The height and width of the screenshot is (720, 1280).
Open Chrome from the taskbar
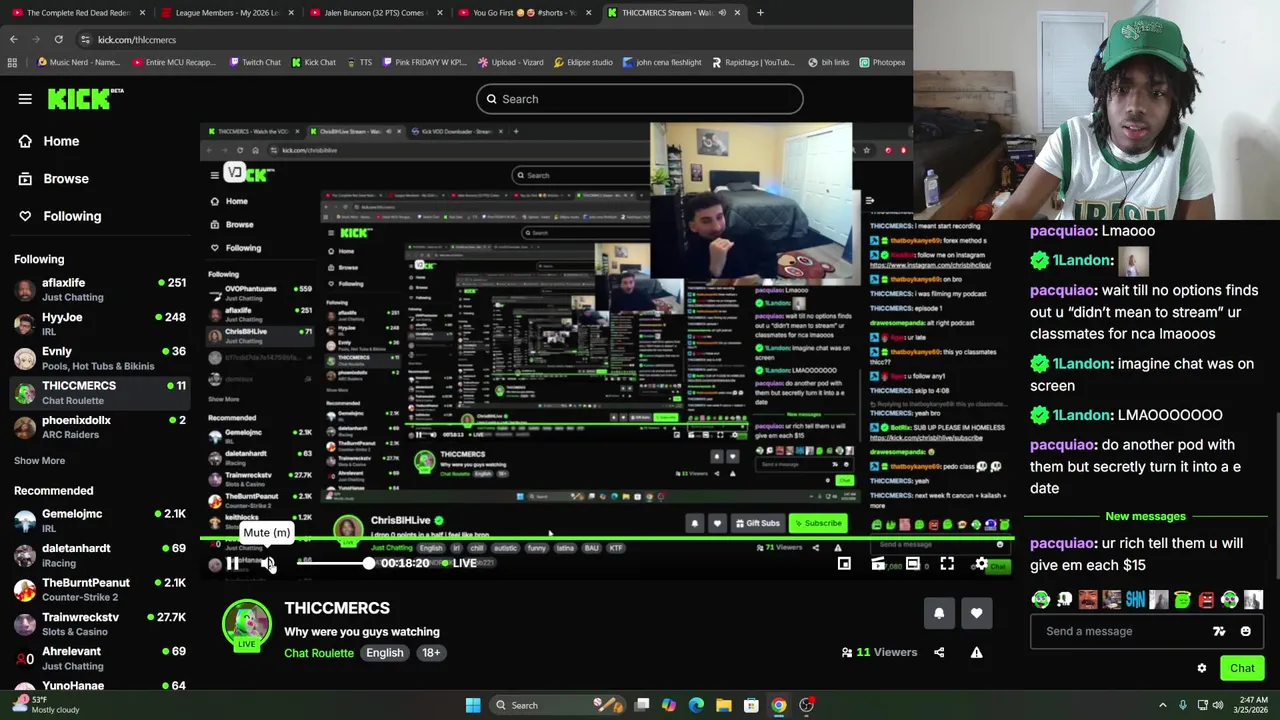[778, 705]
